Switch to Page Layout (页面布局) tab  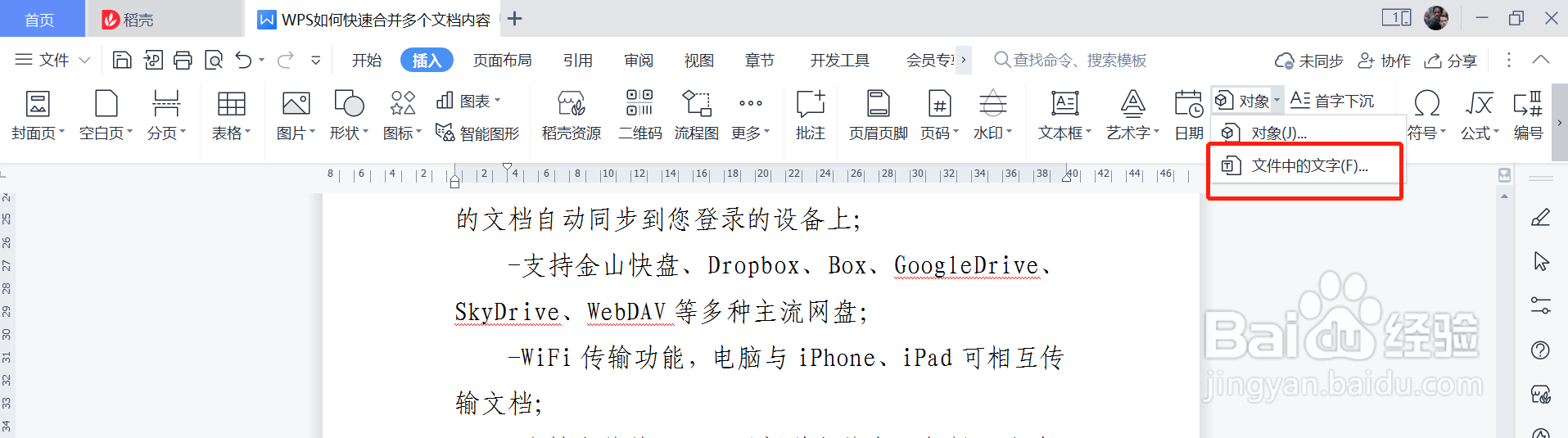[503, 61]
